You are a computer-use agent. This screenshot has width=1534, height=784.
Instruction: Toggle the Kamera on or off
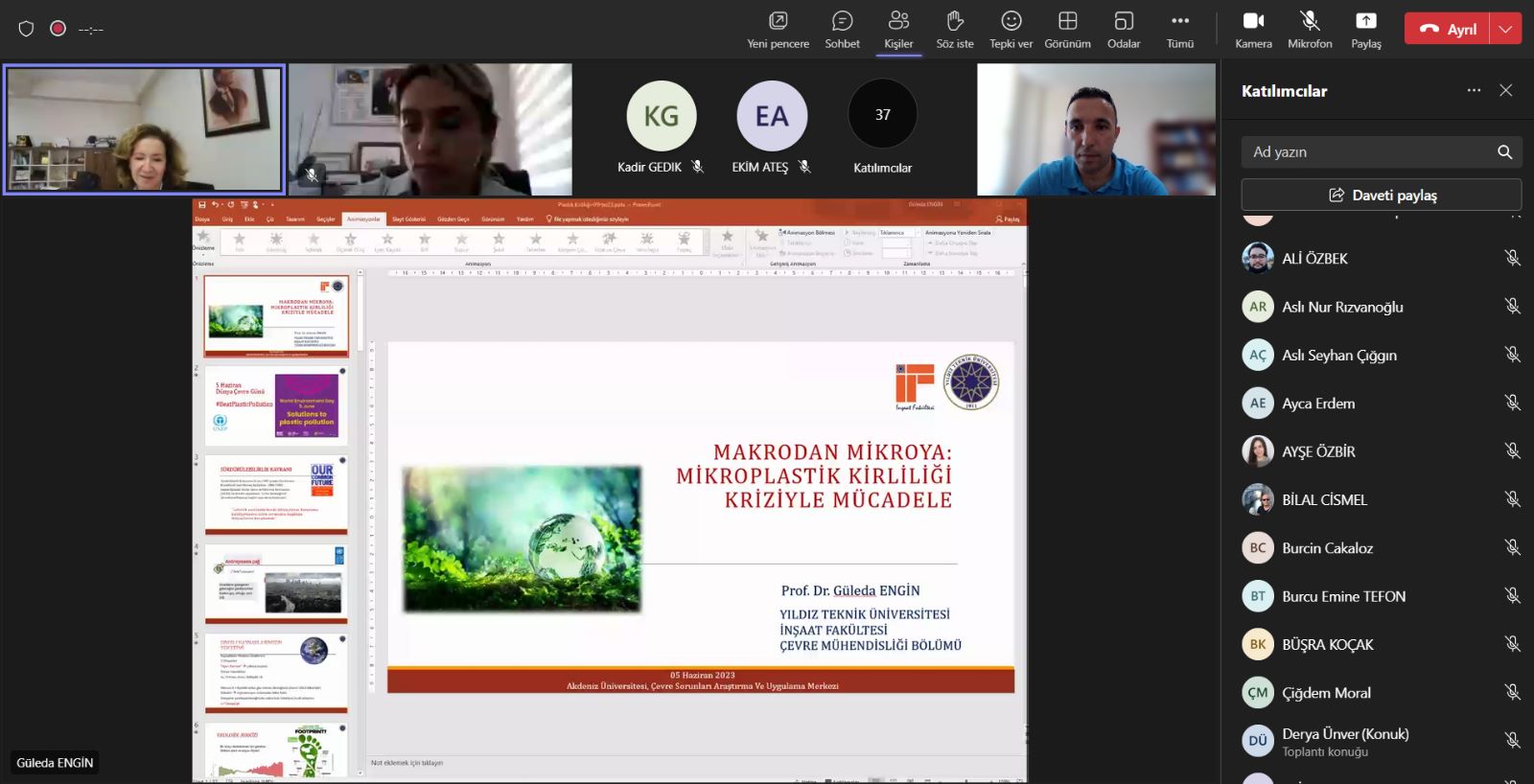(1253, 29)
